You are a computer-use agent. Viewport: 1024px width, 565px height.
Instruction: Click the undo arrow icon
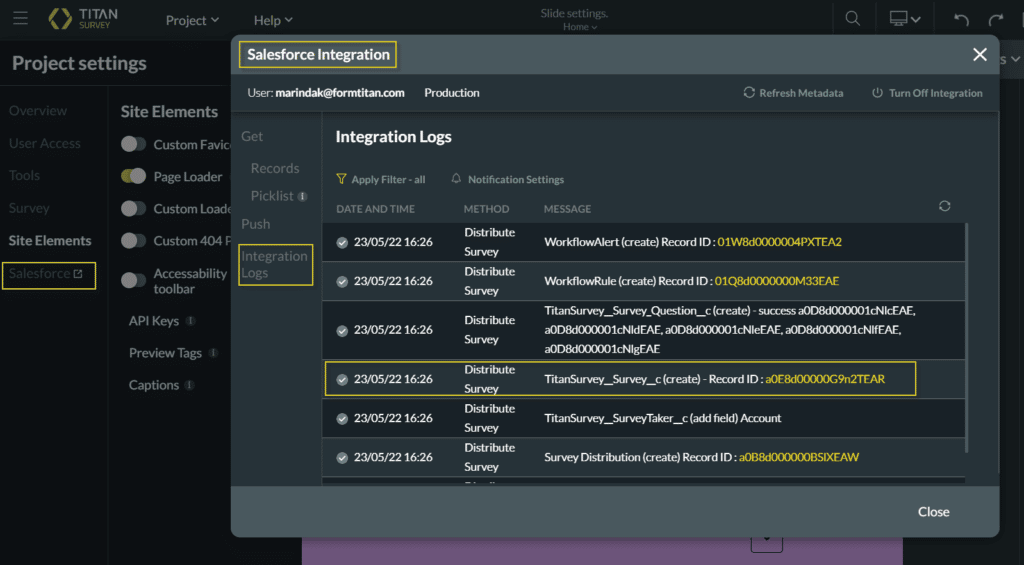961,20
